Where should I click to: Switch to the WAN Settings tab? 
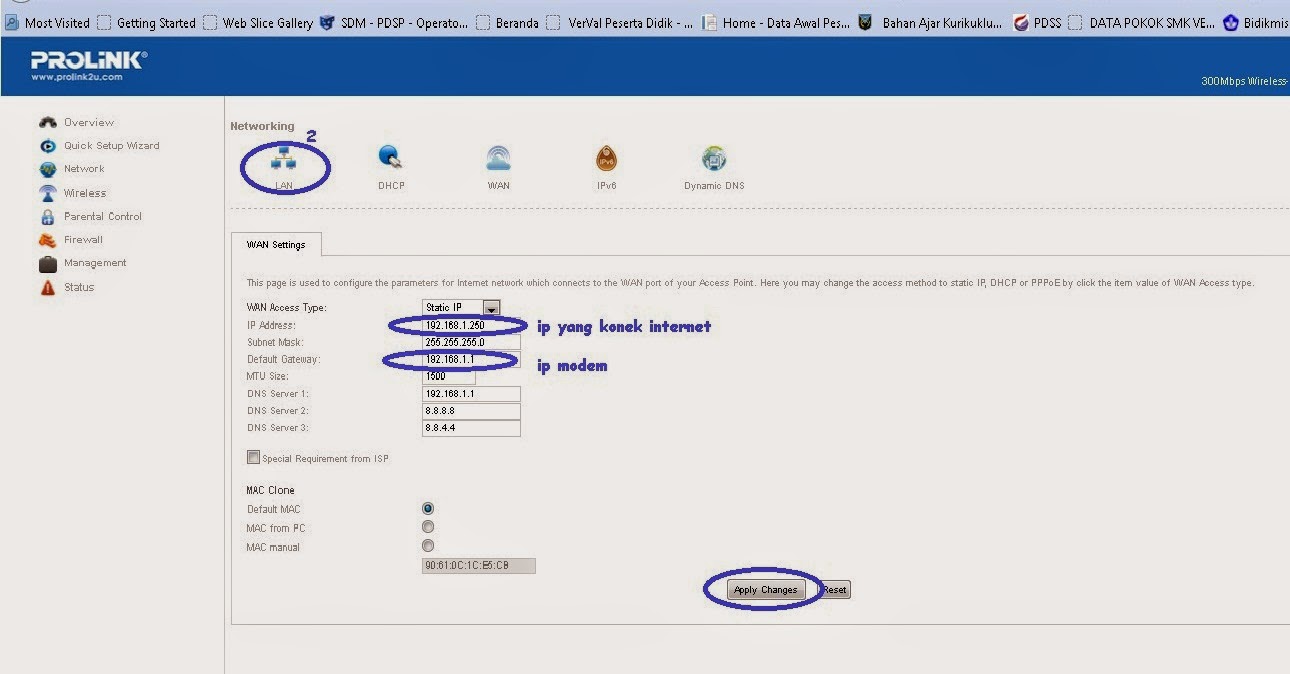275,243
